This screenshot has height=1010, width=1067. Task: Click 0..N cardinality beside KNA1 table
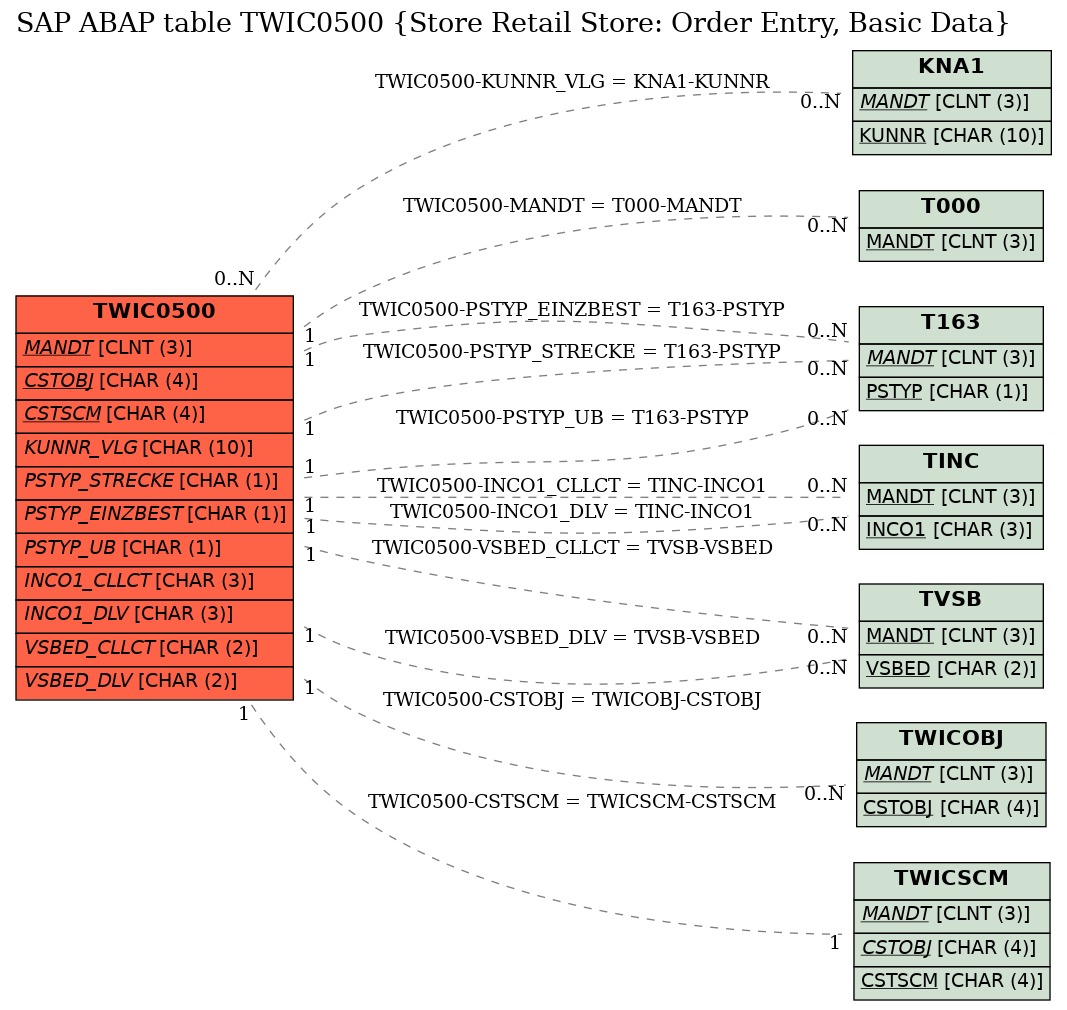(820, 102)
